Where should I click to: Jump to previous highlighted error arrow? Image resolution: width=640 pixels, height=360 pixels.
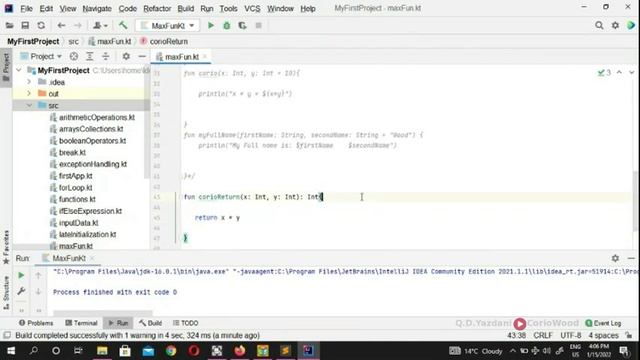tap(619, 72)
